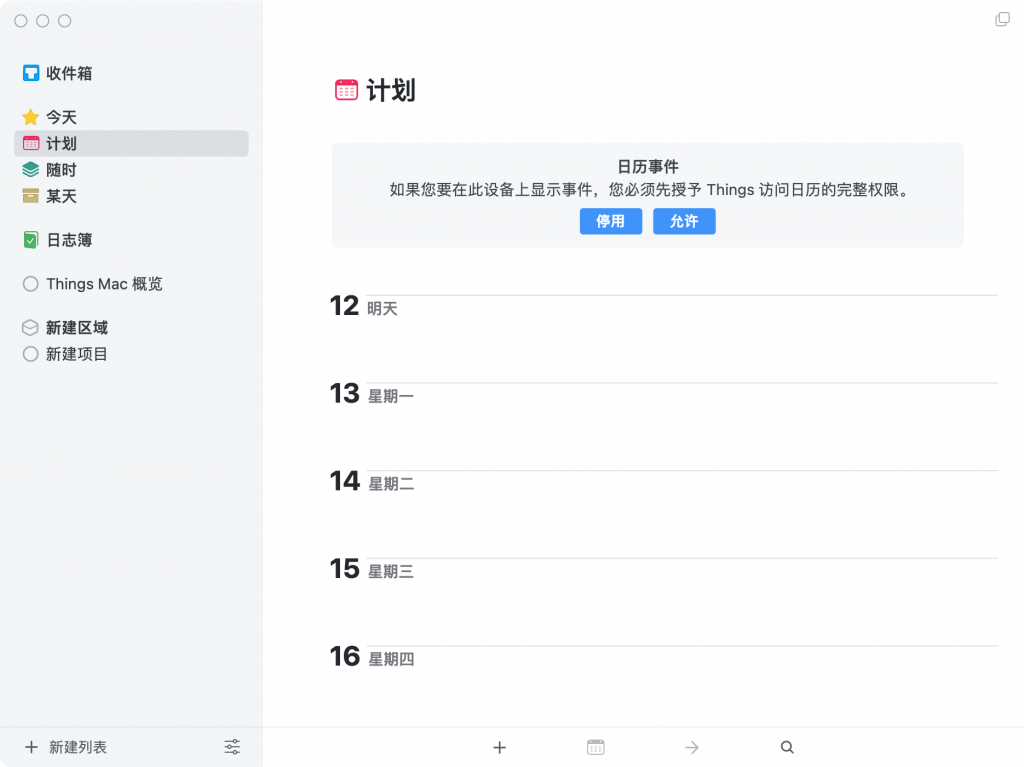The height and width of the screenshot is (767, 1024).
Task: Click 允许 to grant calendar access
Action: click(684, 221)
